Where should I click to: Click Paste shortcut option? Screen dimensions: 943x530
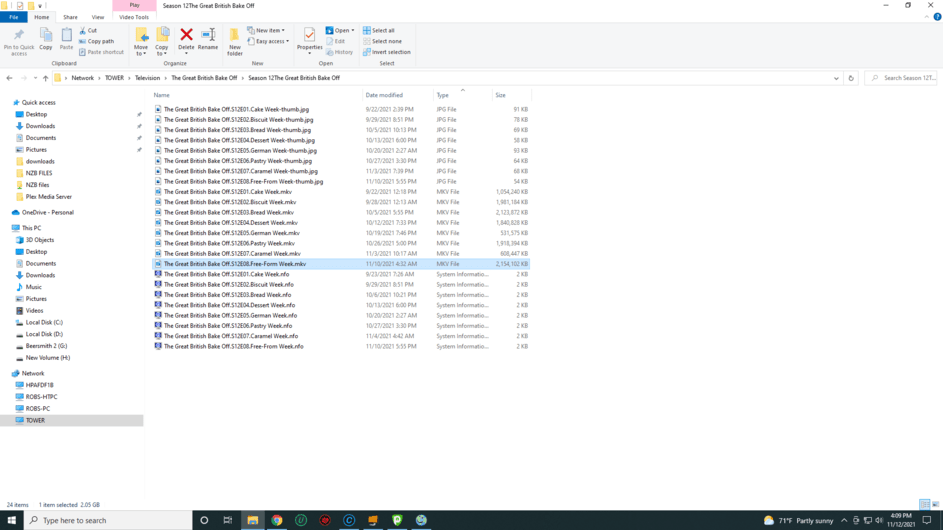point(101,52)
